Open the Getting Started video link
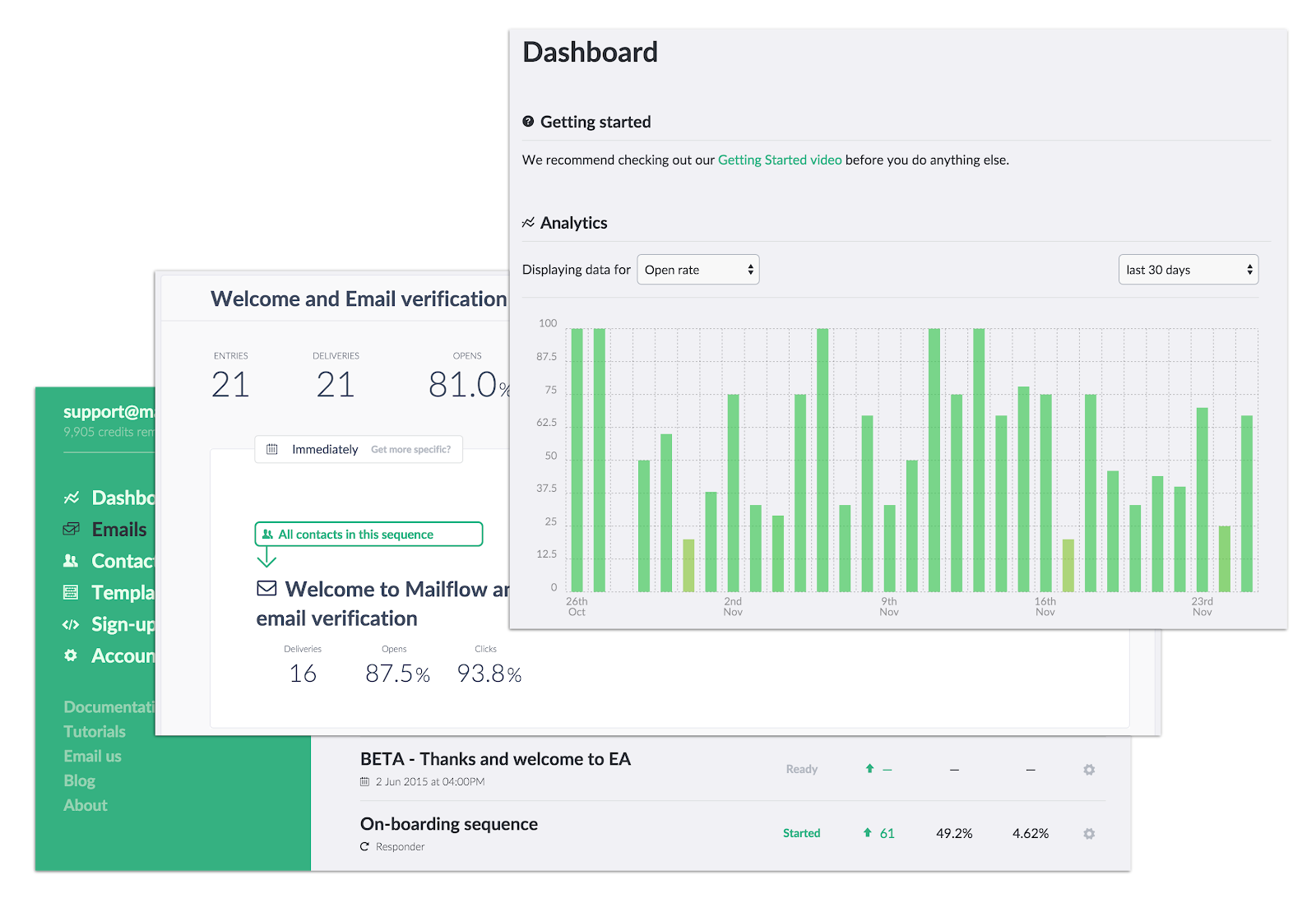Viewport: 1316px width, 903px height. click(x=780, y=160)
